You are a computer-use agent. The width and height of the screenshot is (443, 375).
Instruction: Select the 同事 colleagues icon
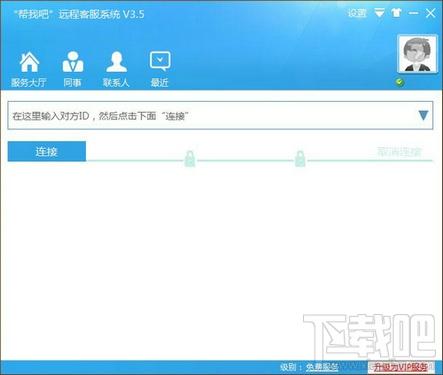click(73, 62)
